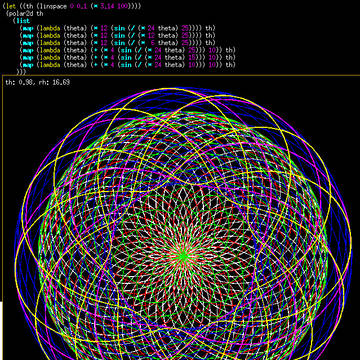The image size is (360, 360).
Task: Click the closing ')))' line of the code
Action: tap(21, 72)
